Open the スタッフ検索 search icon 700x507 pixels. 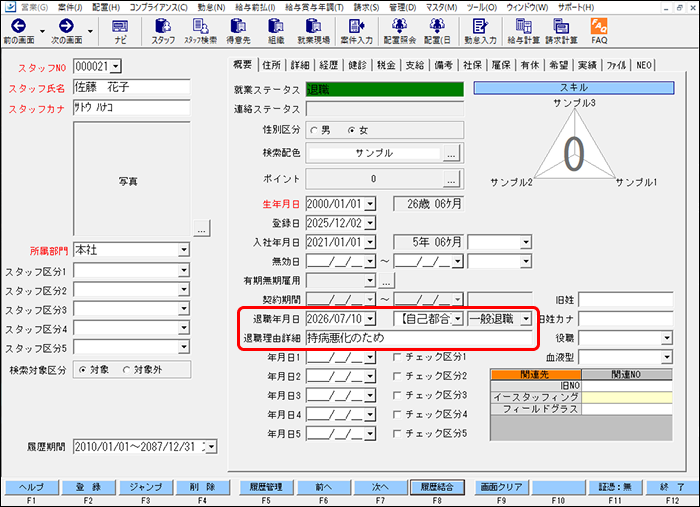[x=200, y=31]
